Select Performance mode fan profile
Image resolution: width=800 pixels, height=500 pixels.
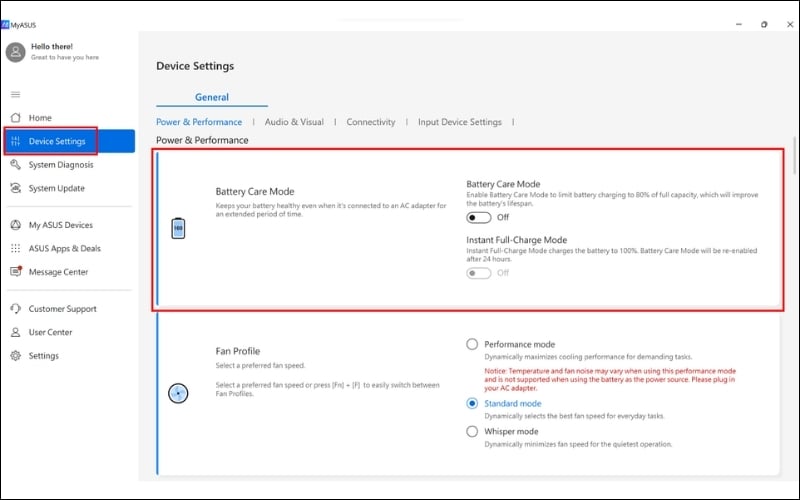(472, 344)
